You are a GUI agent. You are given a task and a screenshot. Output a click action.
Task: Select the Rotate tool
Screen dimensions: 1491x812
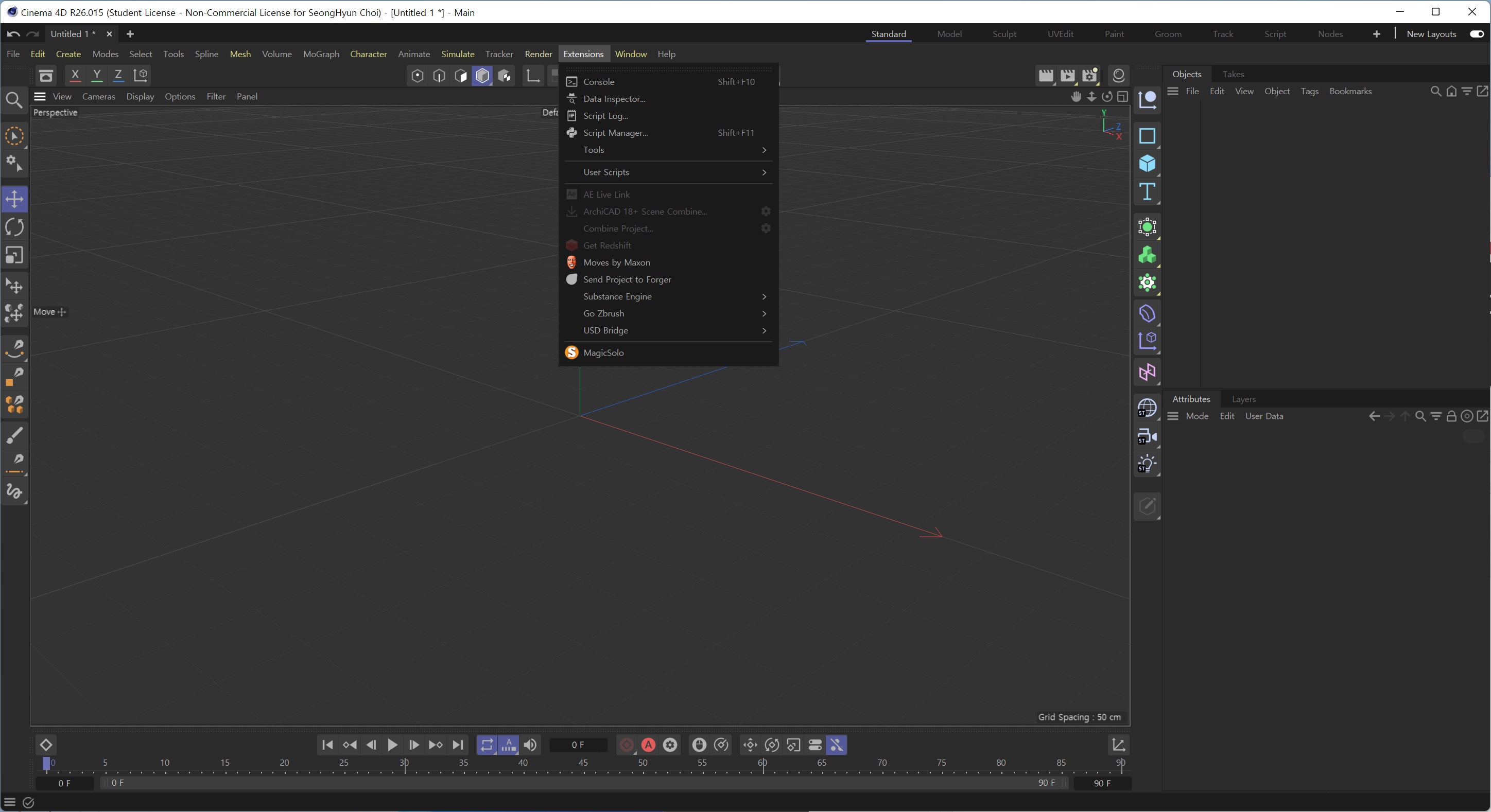[14, 227]
